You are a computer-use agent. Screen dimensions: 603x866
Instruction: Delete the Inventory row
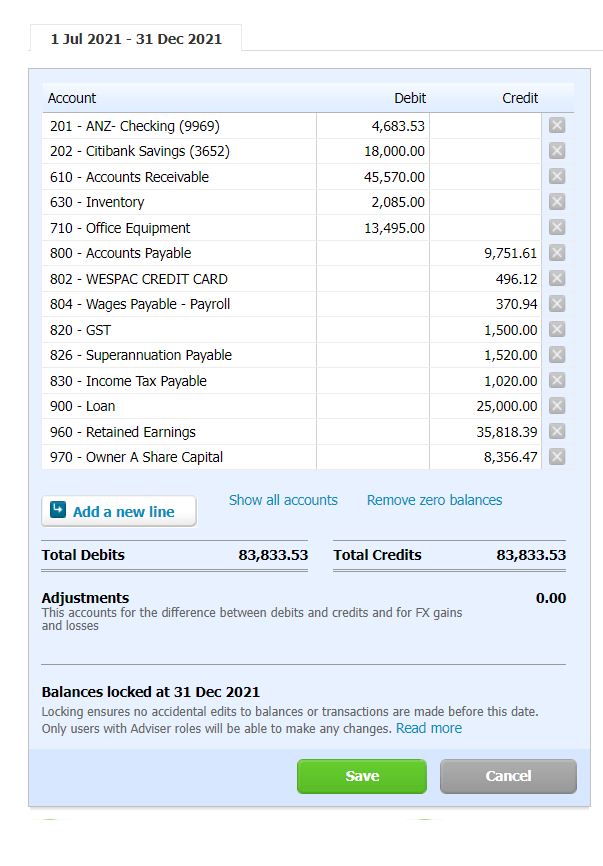click(x=557, y=202)
